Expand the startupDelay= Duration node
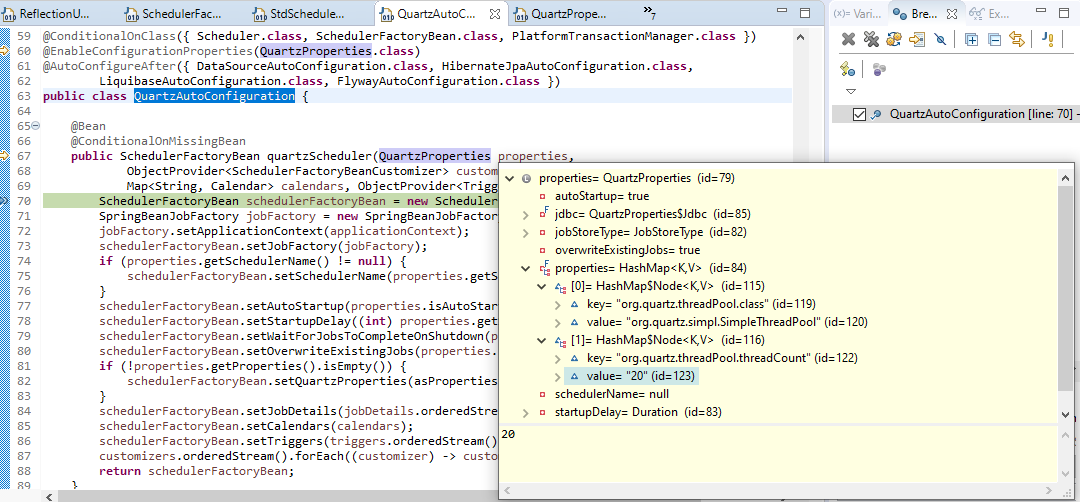Viewport: 1080px width, 502px height. 527,412
